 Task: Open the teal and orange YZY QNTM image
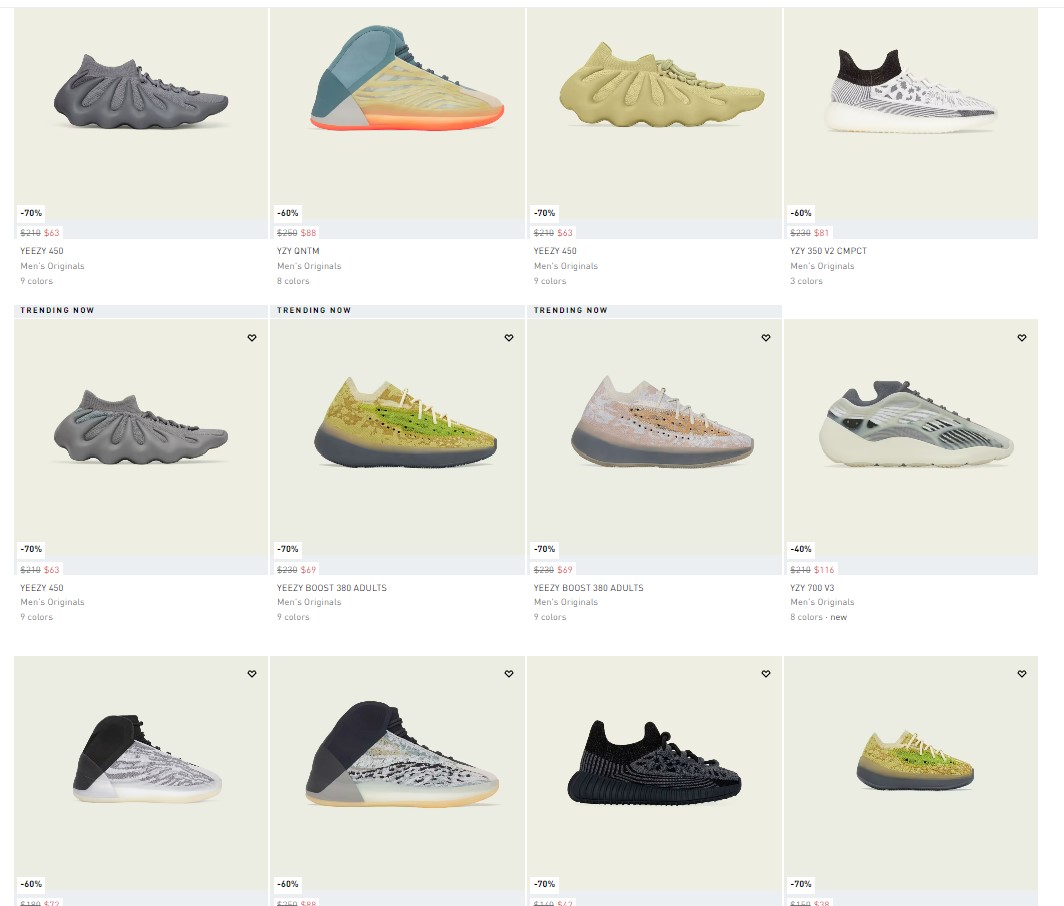point(407,77)
